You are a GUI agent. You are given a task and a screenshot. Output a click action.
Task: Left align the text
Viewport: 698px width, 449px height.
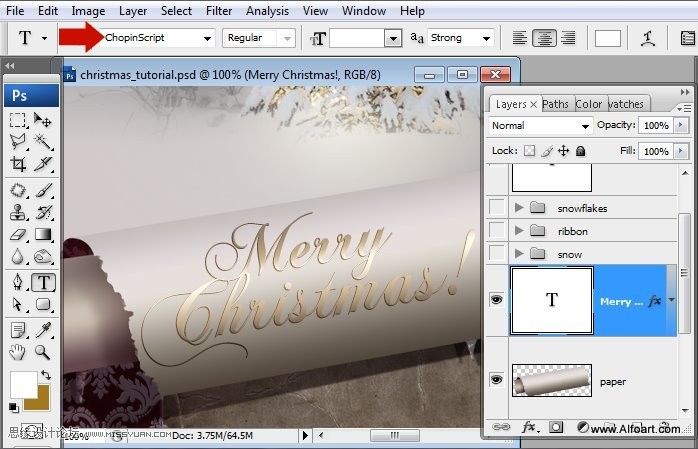click(x=520, y=38)
